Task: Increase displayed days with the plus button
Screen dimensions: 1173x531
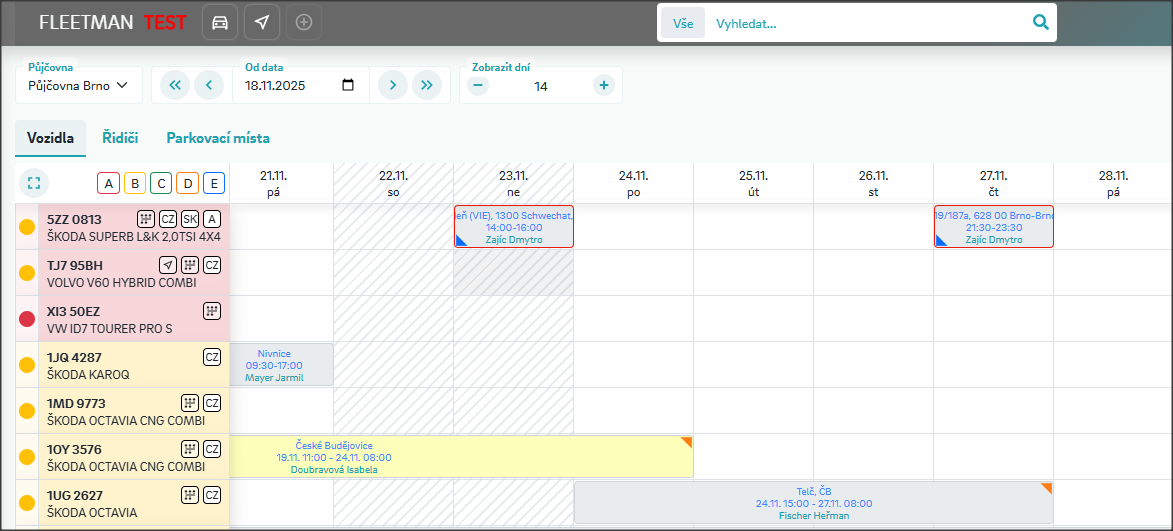Action: [603, 85]
